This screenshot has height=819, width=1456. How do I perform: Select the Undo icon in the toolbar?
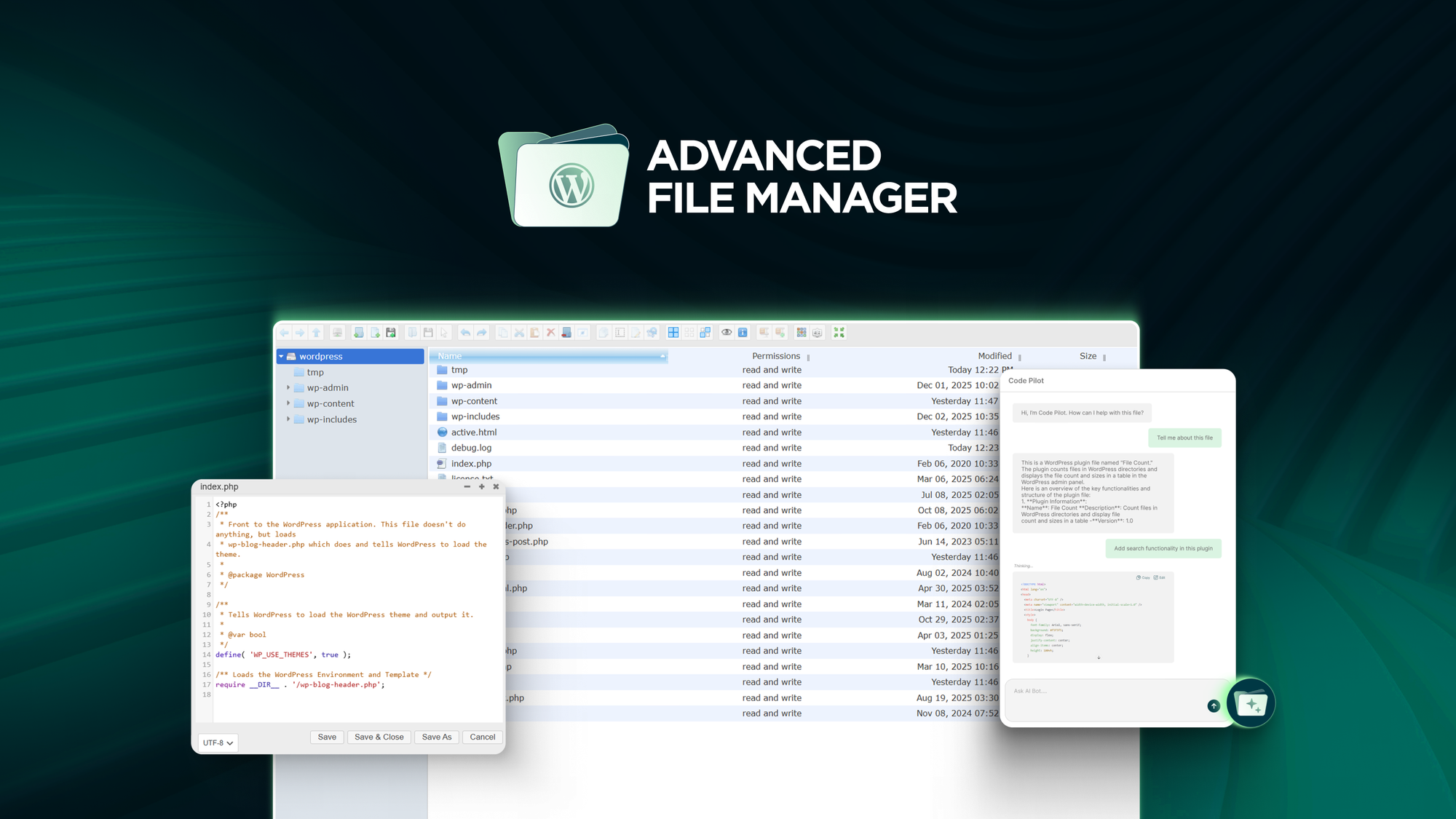pyautogui.click(x=465, y=333)
